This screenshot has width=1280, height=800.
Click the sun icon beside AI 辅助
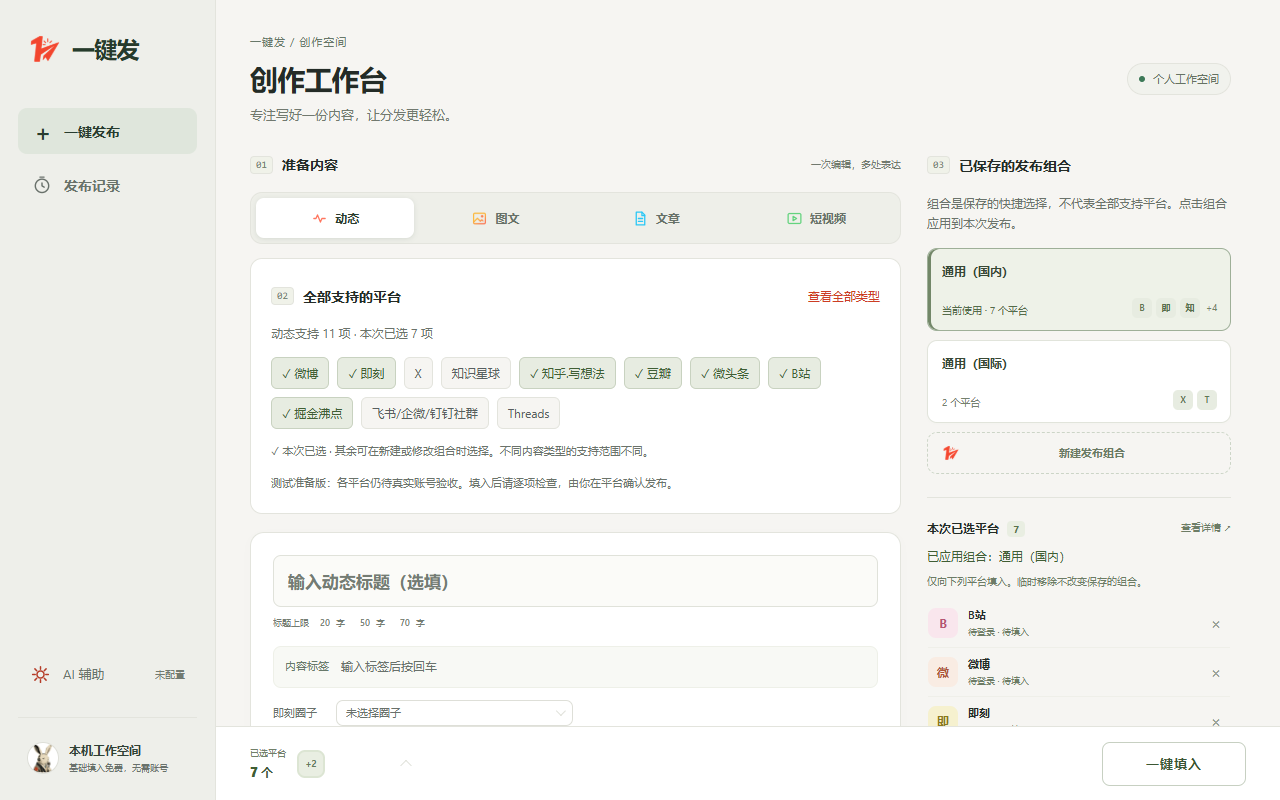pos(41,674)
